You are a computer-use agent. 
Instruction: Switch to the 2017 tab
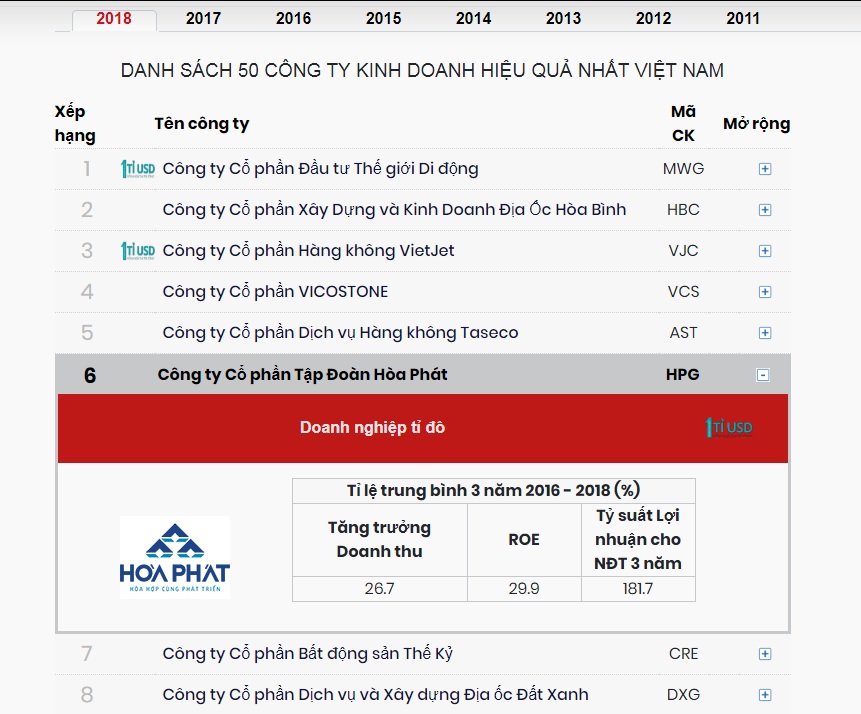[x=204, y=18]
